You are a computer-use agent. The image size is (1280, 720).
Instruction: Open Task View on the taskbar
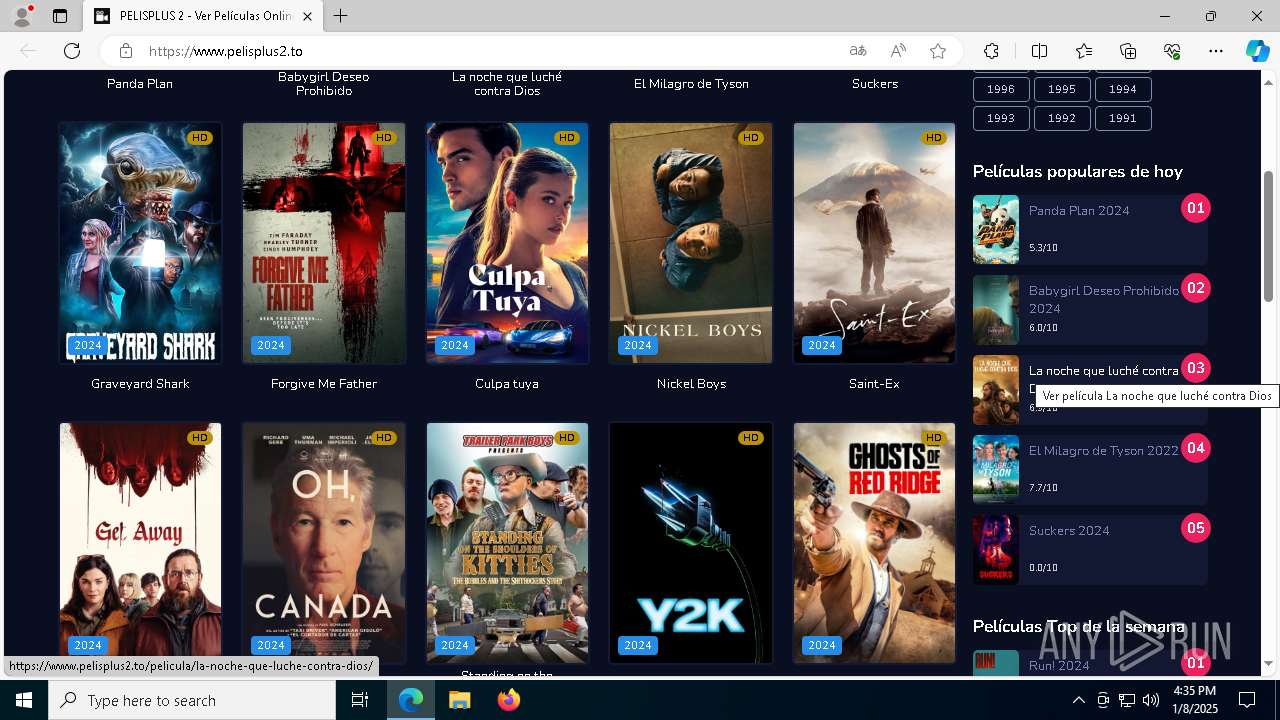click(x=360, y=700)
